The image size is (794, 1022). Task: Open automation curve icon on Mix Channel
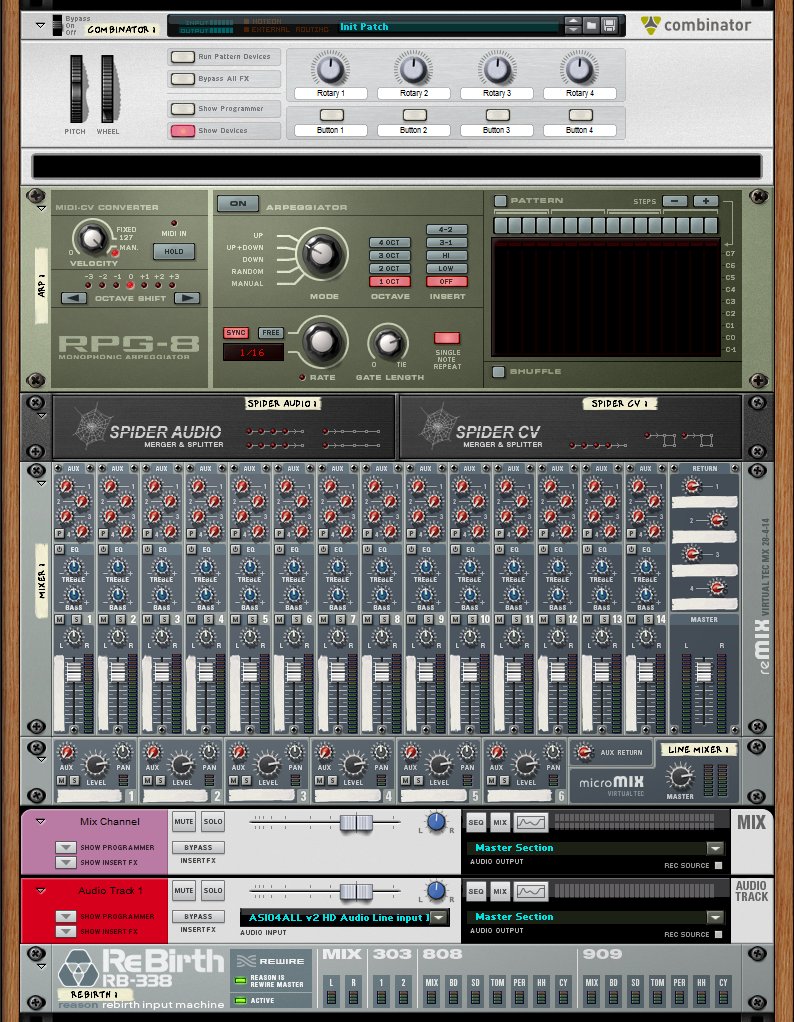pos(530,822)
